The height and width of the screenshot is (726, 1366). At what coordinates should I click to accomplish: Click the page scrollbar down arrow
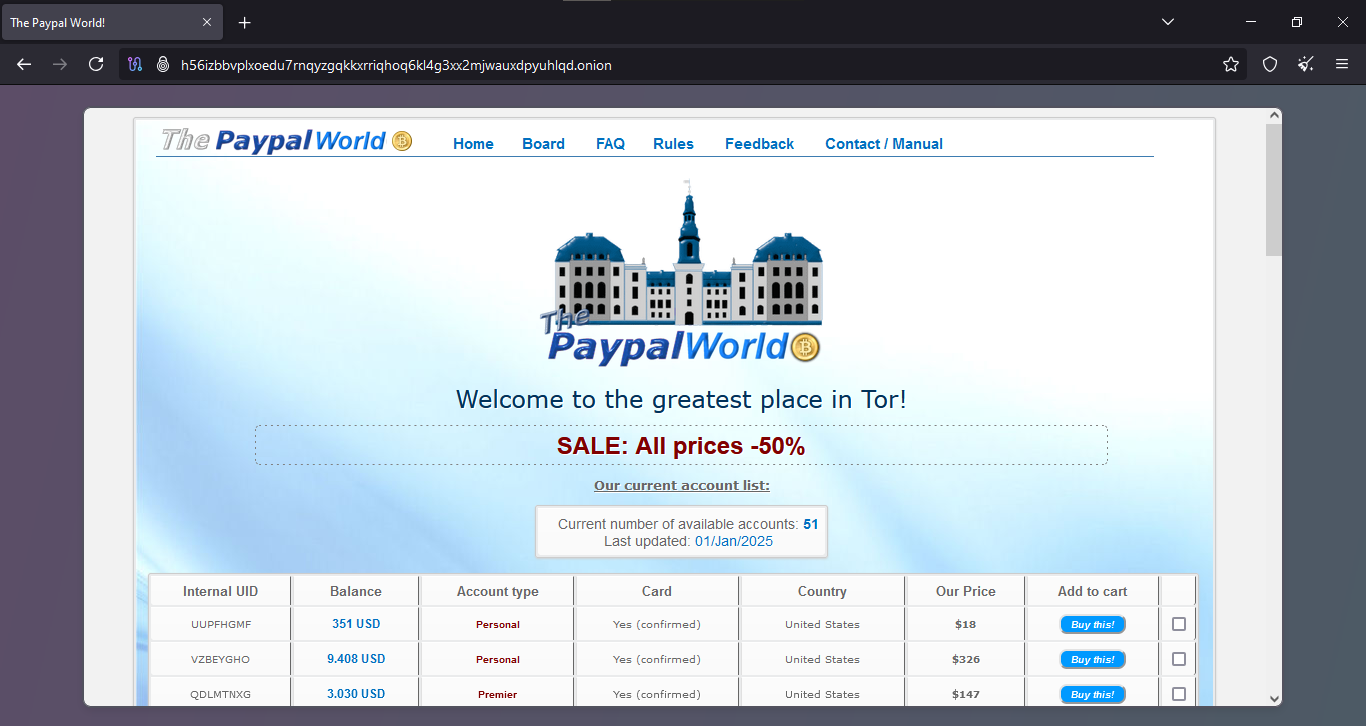coord(1273,698)
